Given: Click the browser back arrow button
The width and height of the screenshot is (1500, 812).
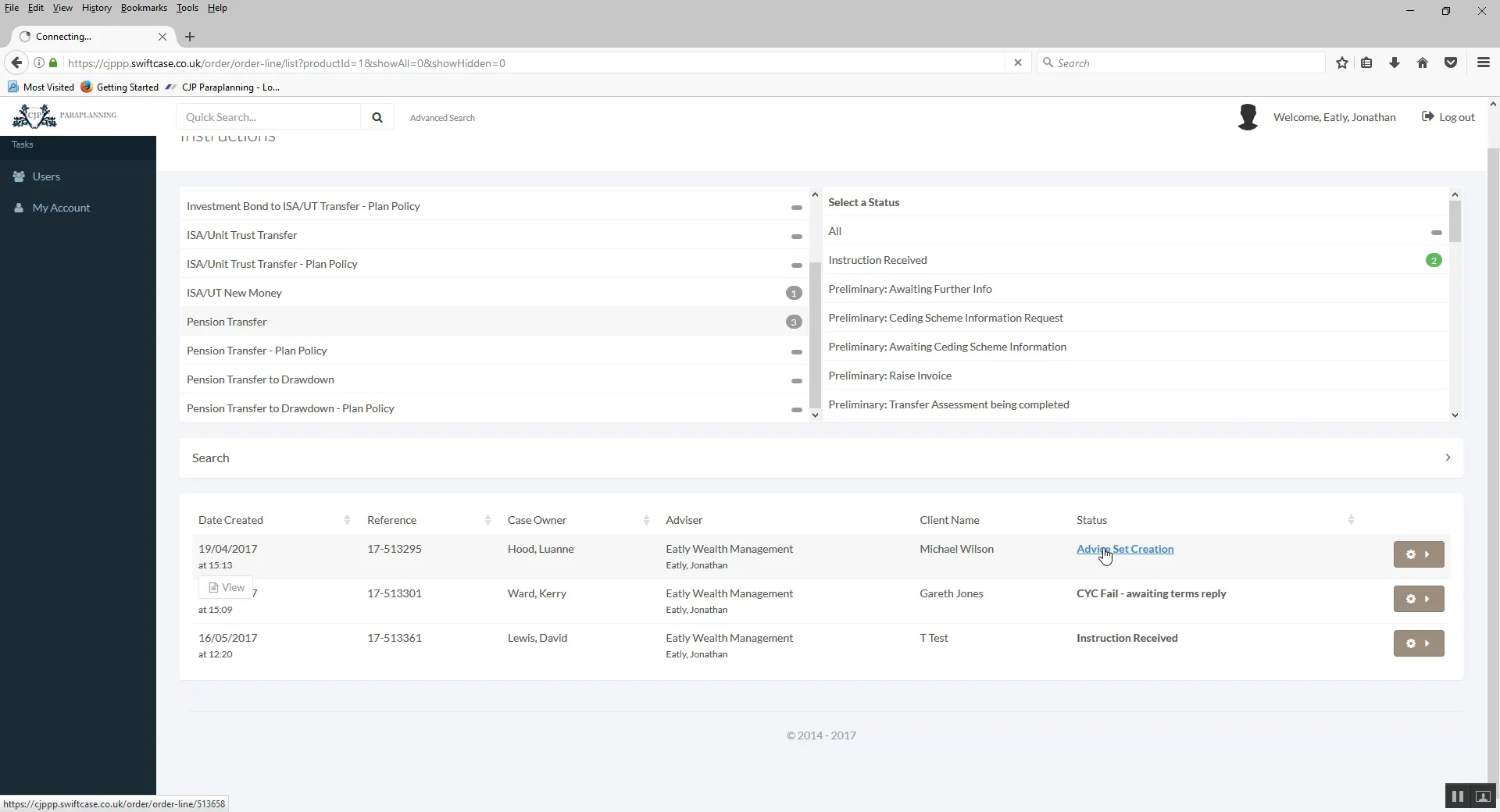Looking at the screenshot, I should click(x=16, y=63).
